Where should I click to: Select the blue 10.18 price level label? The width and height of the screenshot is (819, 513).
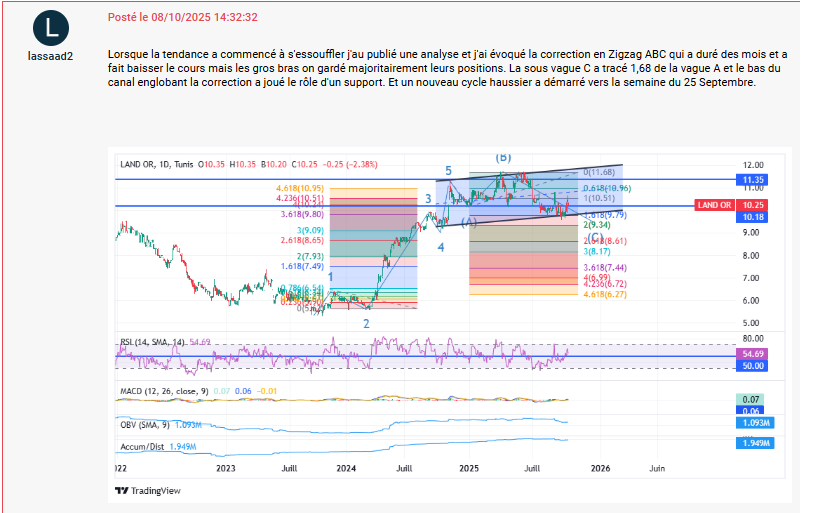(x=752, y=217)
